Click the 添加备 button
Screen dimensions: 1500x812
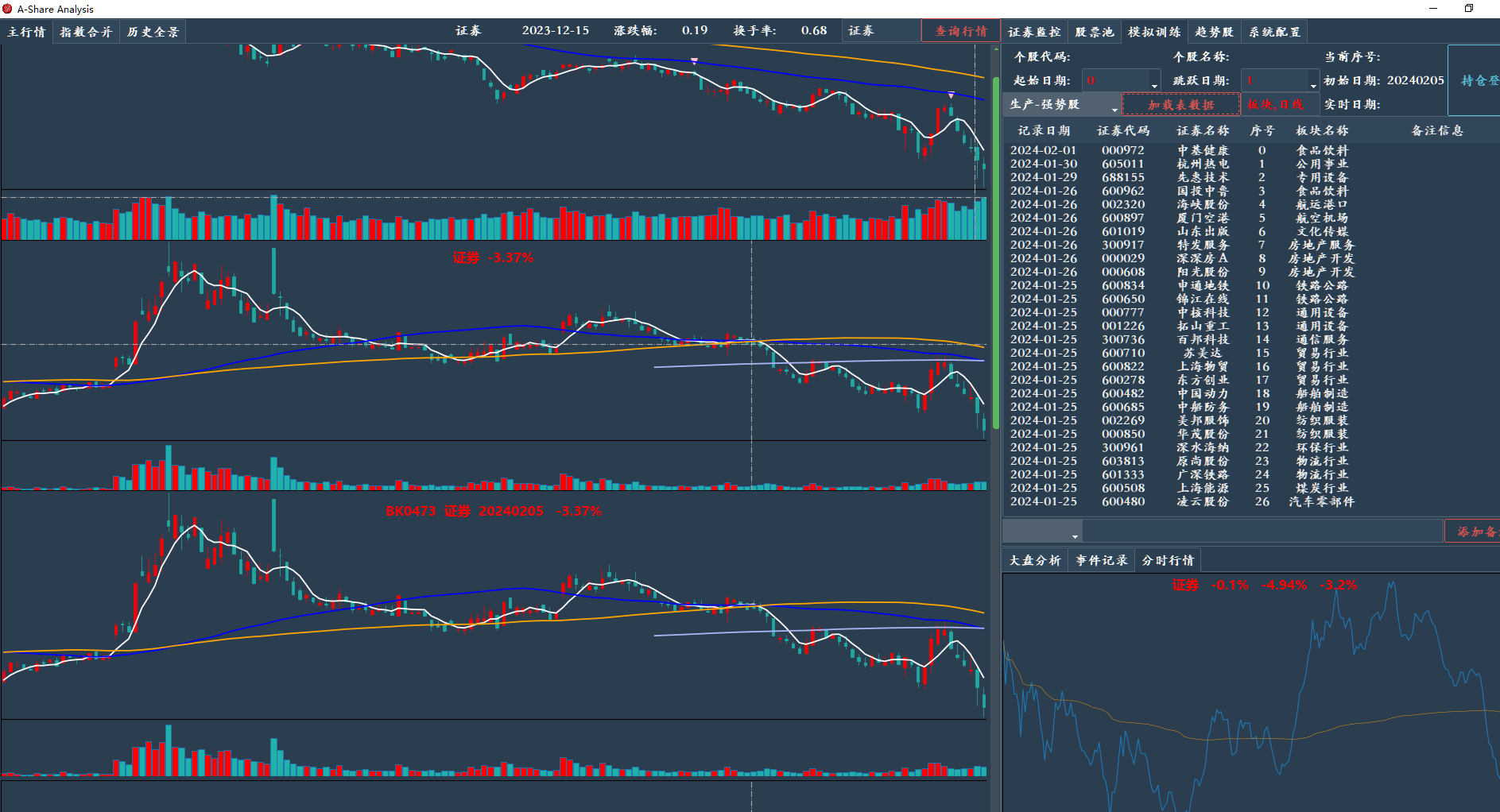pyautogui.click(x=1473, y=531)
